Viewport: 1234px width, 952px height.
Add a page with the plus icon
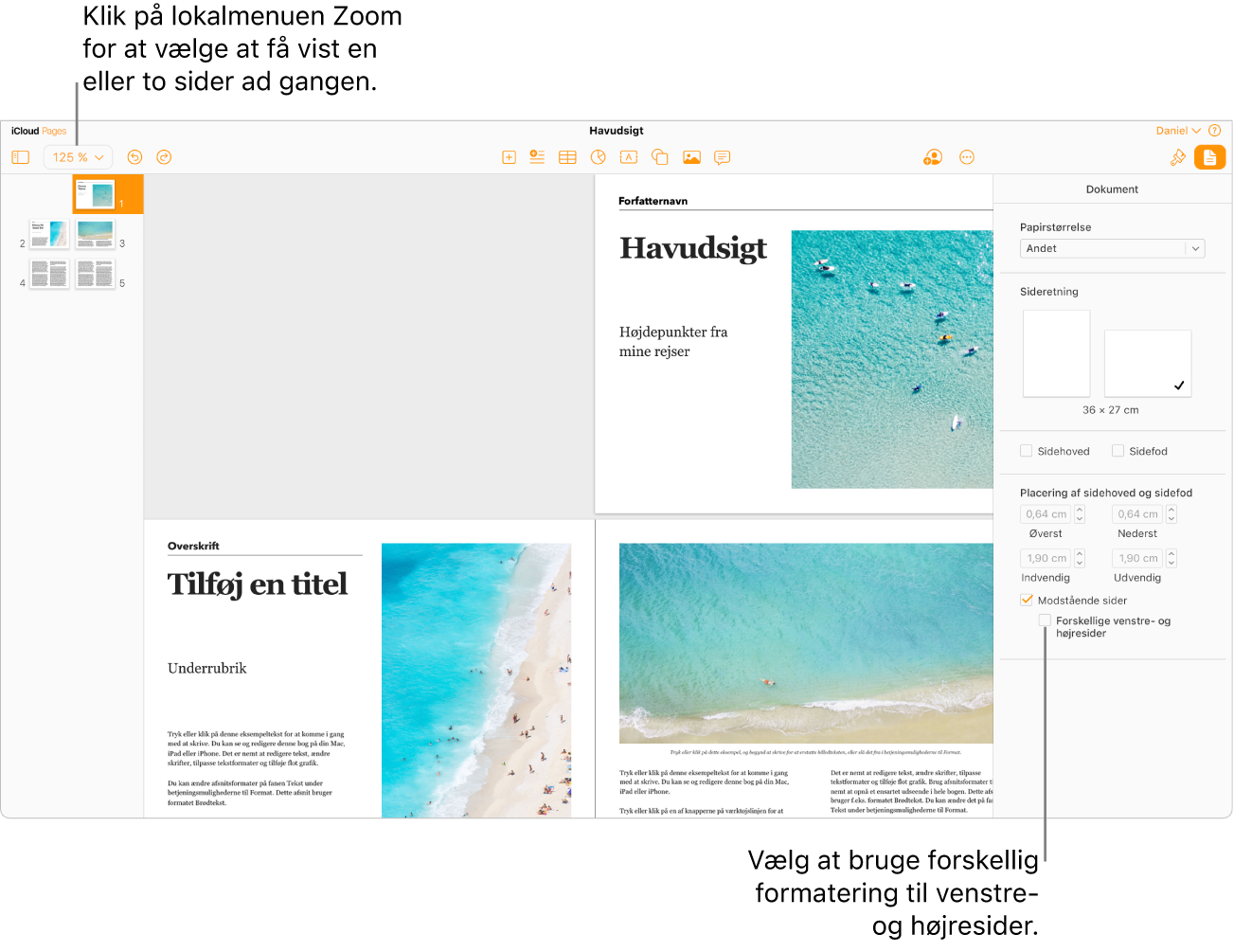point(509,157)
